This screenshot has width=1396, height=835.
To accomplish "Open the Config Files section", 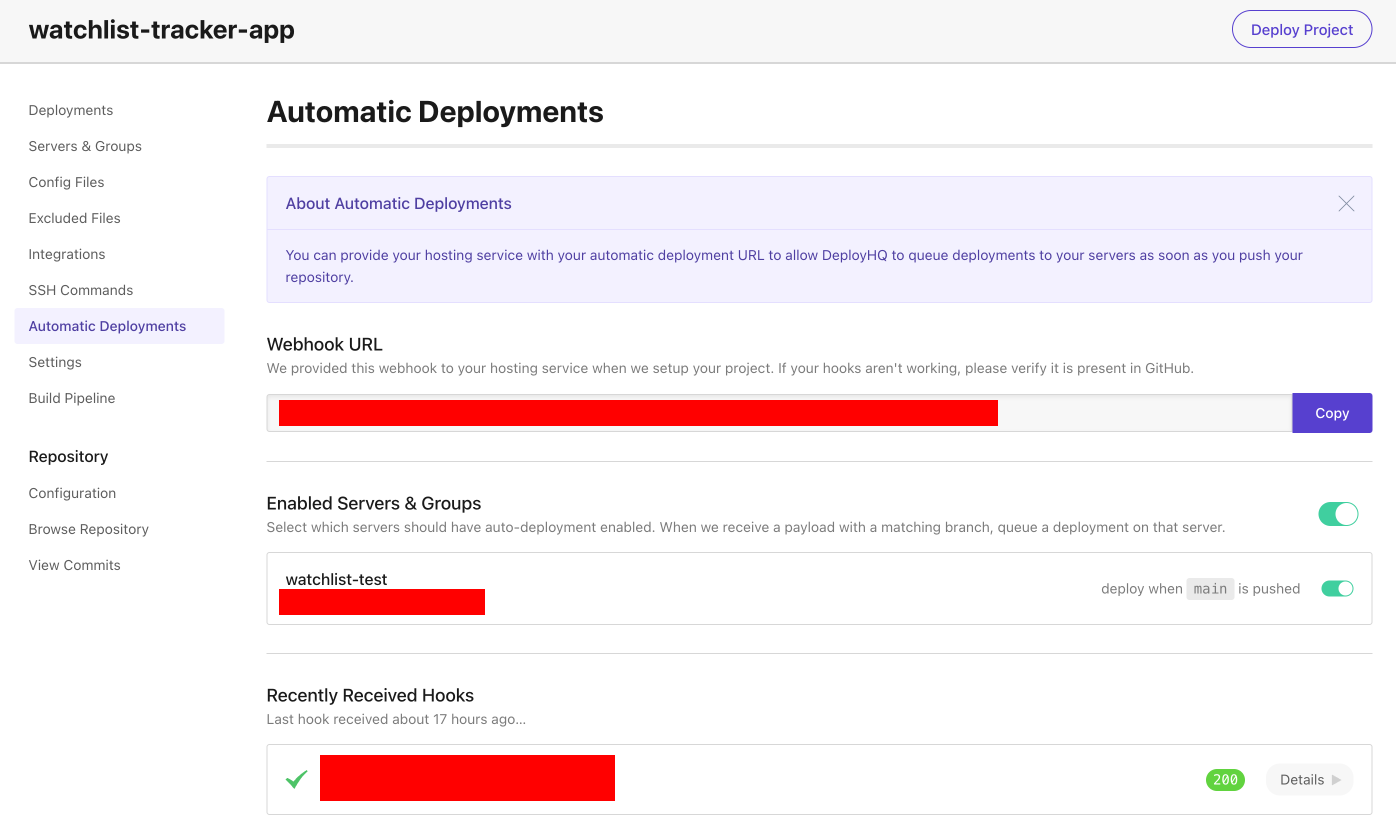I will tap(66, 182).
